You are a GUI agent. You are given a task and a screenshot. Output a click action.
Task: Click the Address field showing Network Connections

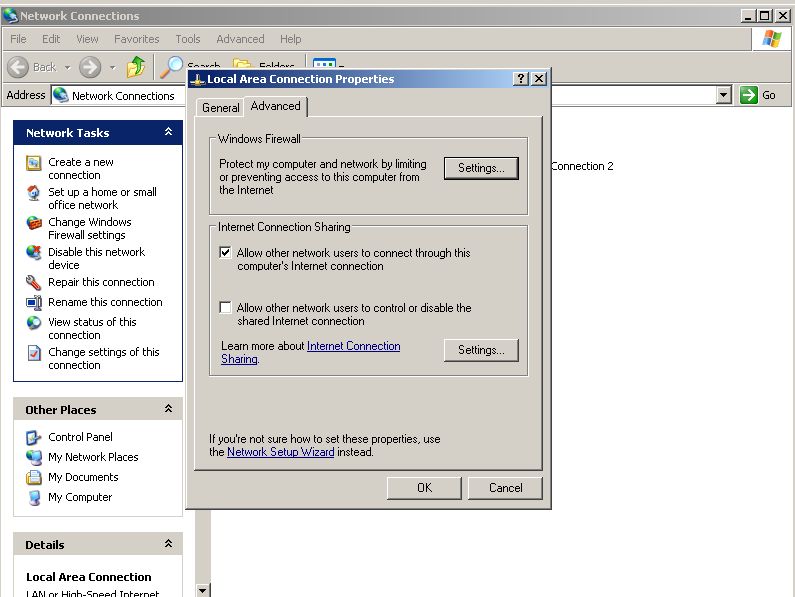[383, 95]
